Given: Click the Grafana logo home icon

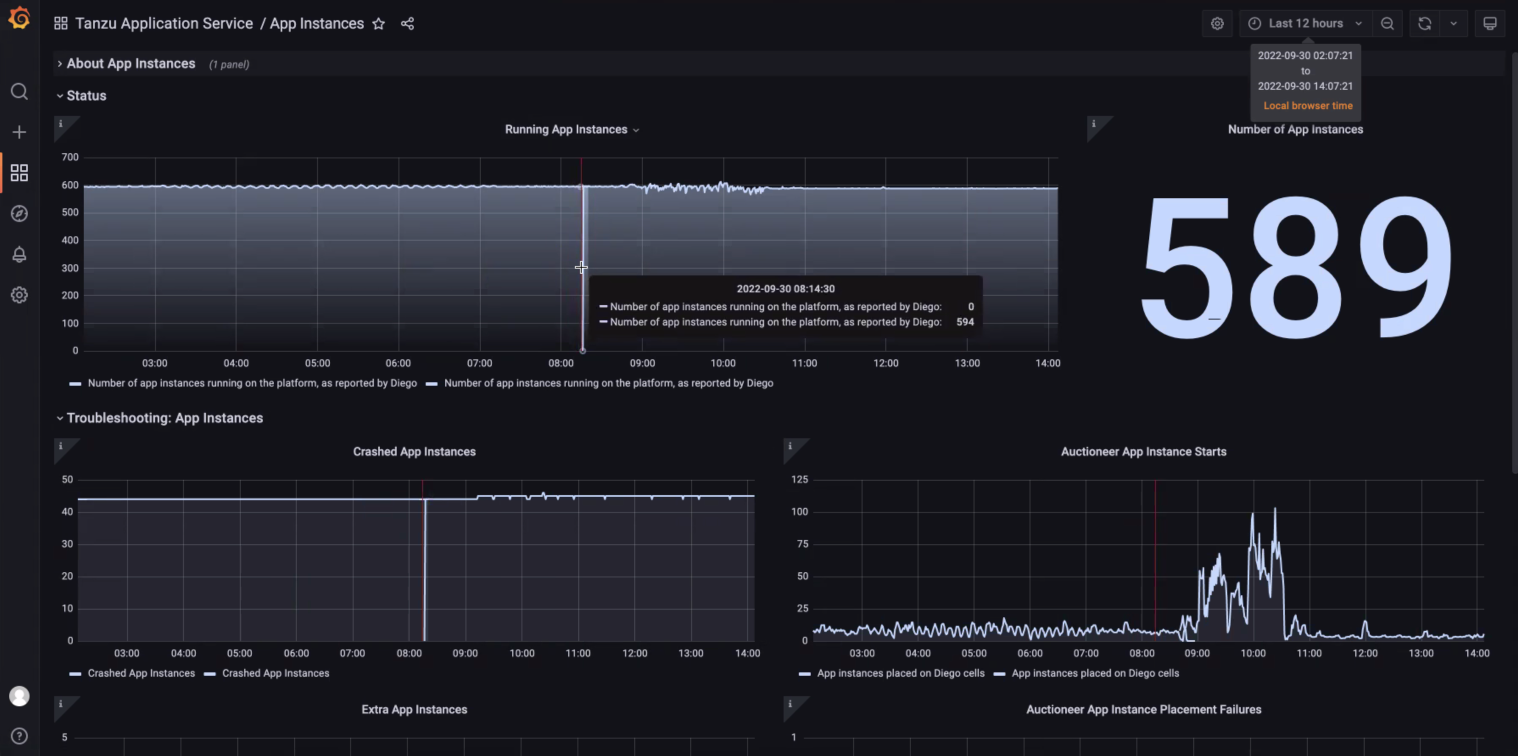Looking at the screenshot, I should pyautogui.click(x=19, y=19).
